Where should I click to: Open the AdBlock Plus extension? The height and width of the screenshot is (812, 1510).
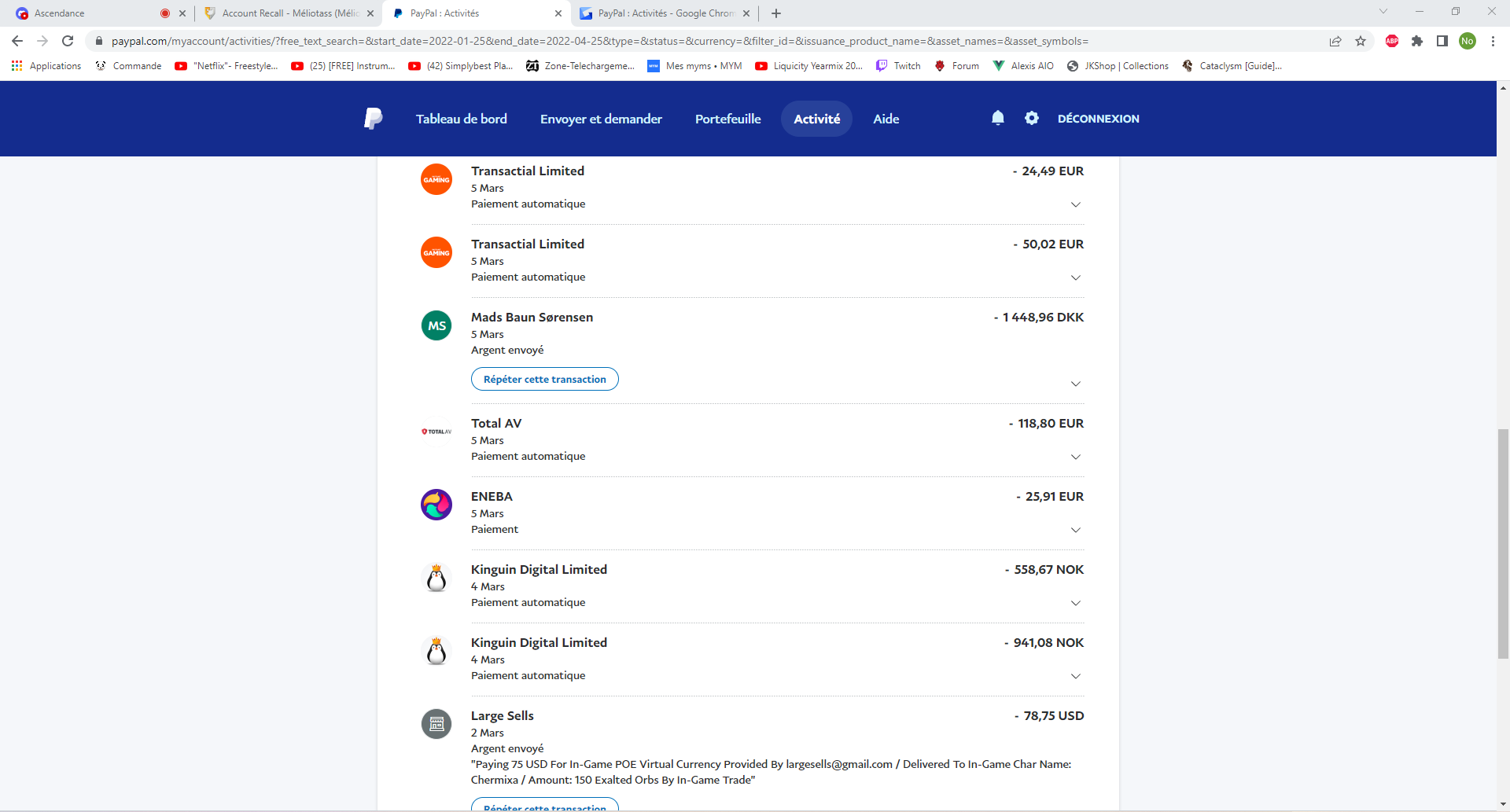click(1392, 41)
